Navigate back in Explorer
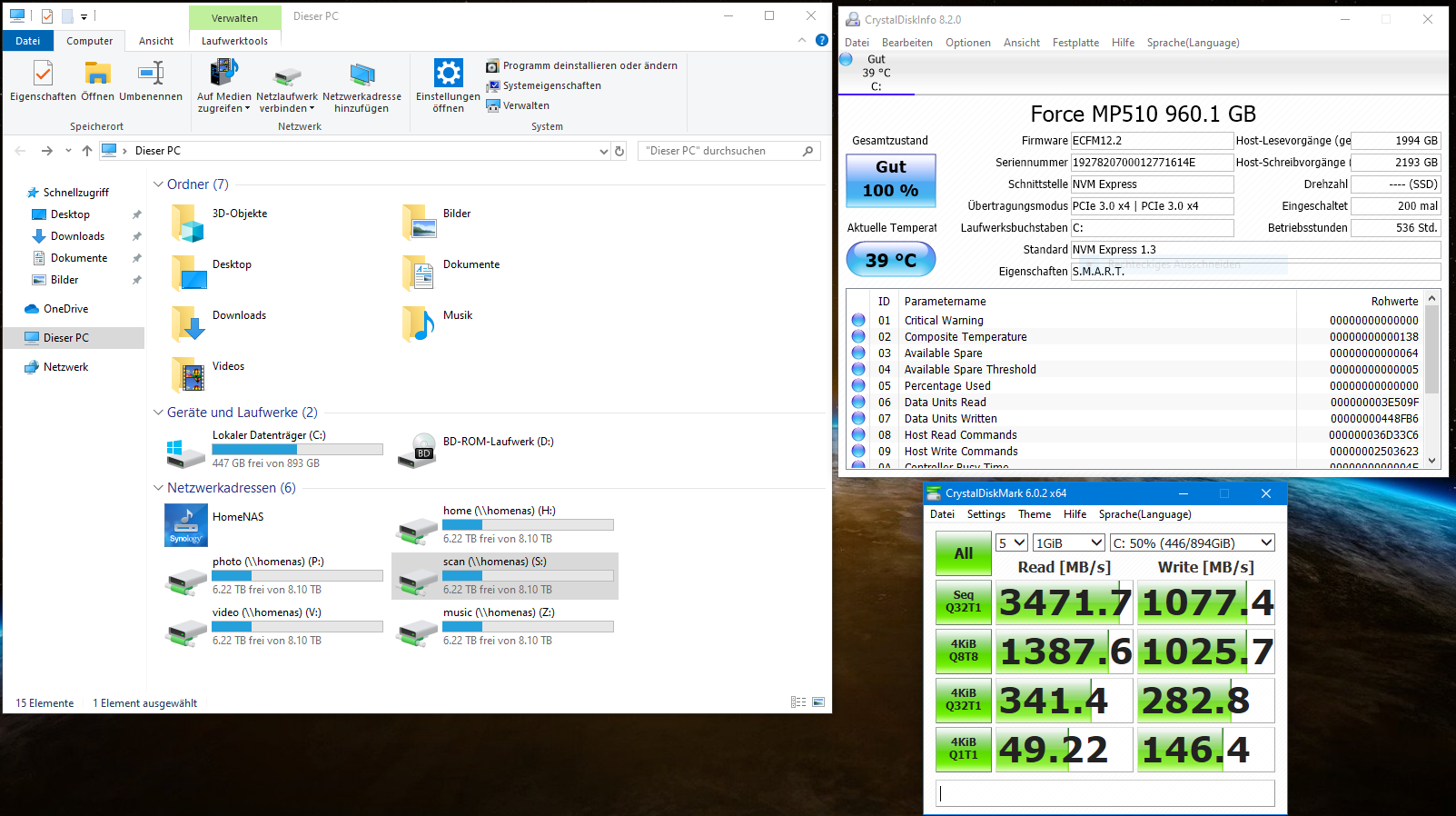The width and height of the screenshot is (1456, 816). 20,151
